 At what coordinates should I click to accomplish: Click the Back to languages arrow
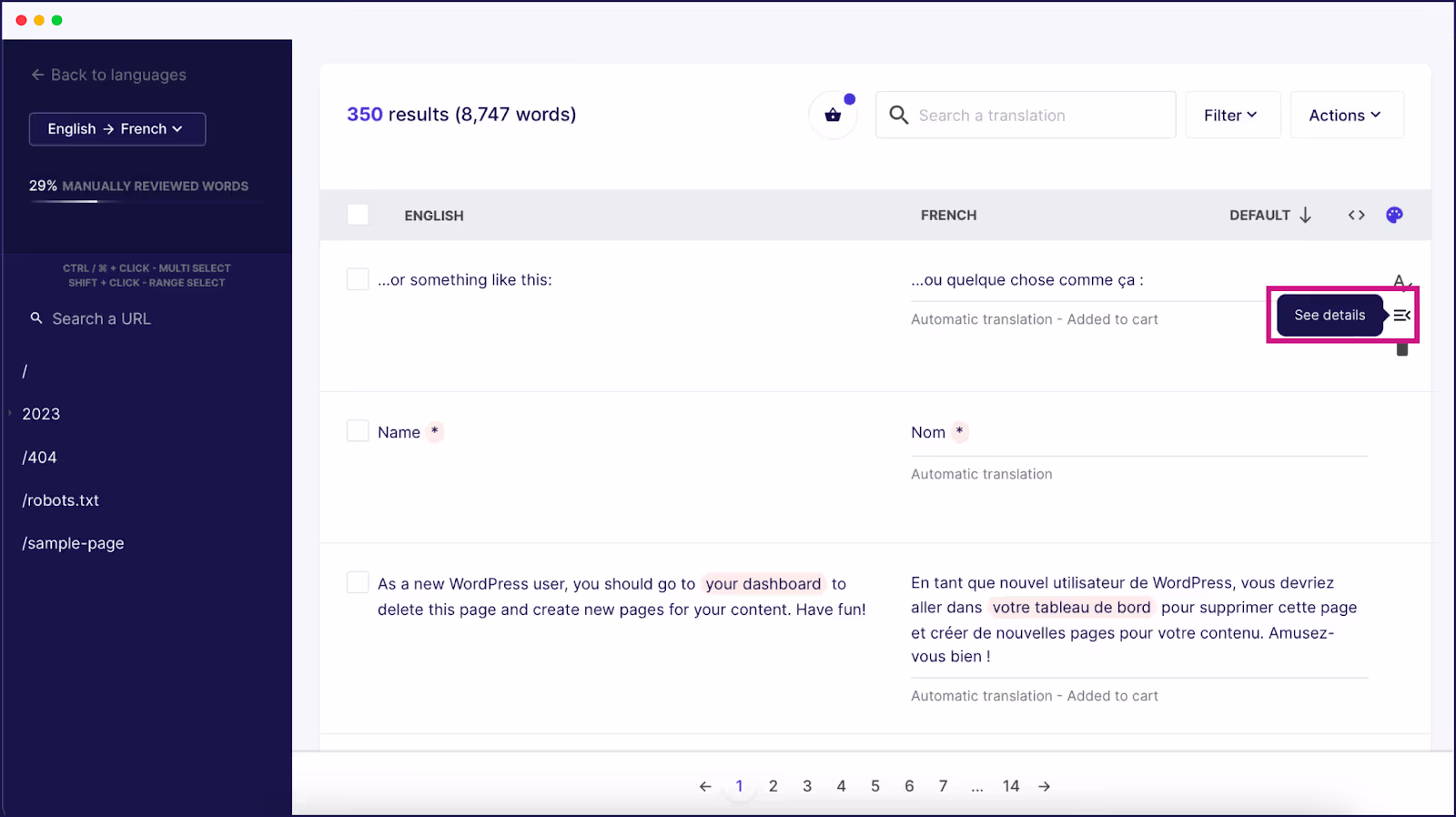click(37, 75)
